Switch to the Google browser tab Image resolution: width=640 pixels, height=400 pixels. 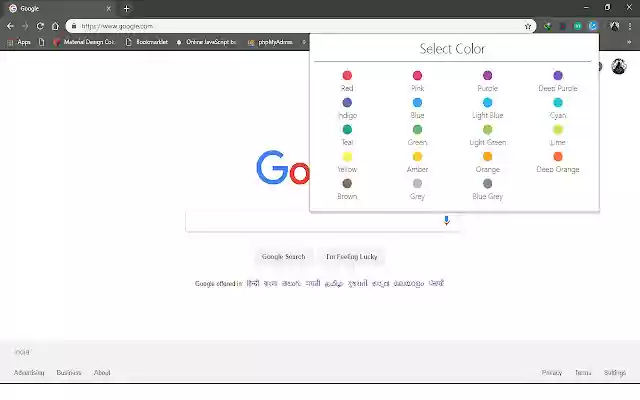(60, 8)
